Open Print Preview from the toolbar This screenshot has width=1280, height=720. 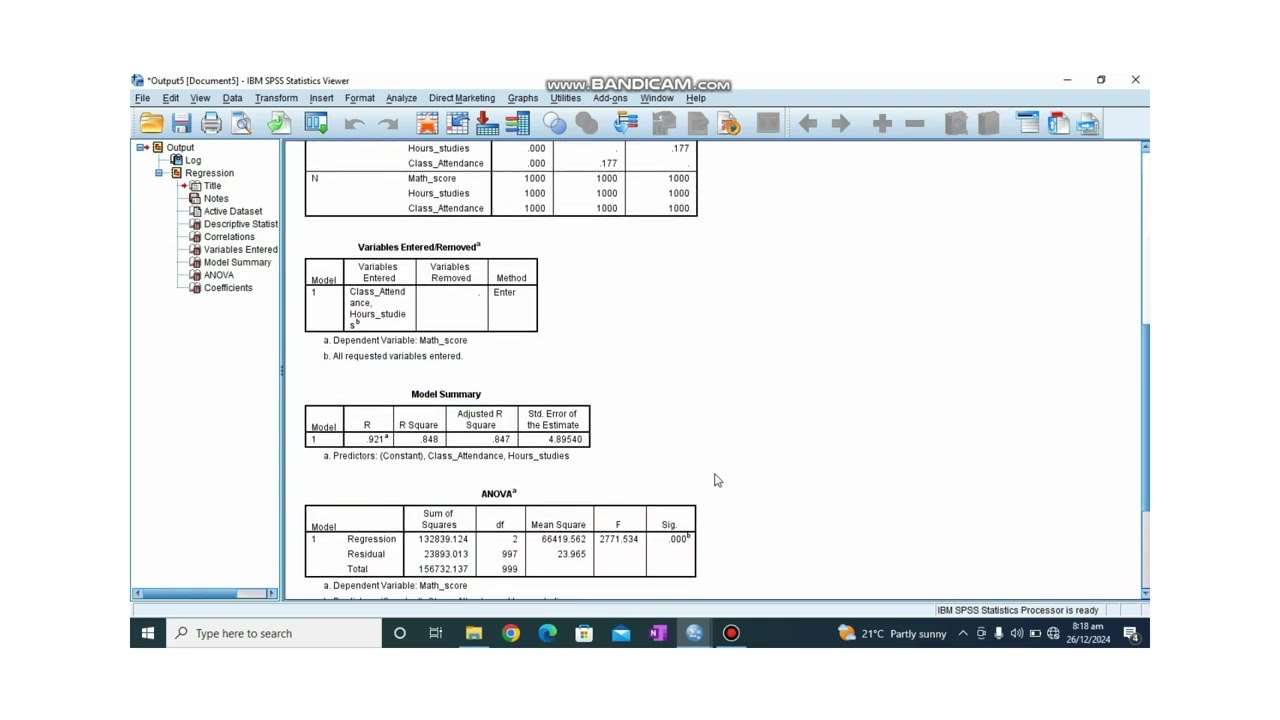click(x=241, y=123)
